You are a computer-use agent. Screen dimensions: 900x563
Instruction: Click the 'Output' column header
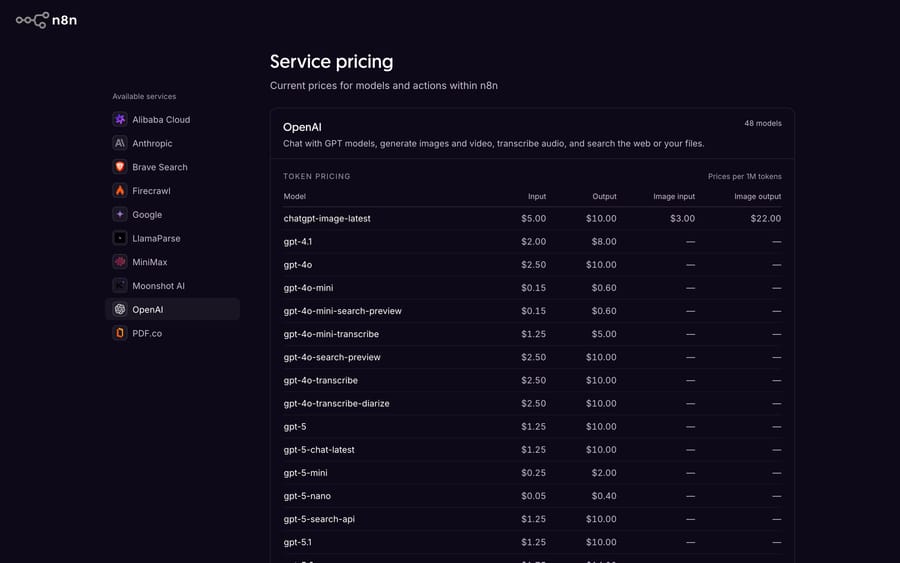pyautogui.click(x=604, y=196)
